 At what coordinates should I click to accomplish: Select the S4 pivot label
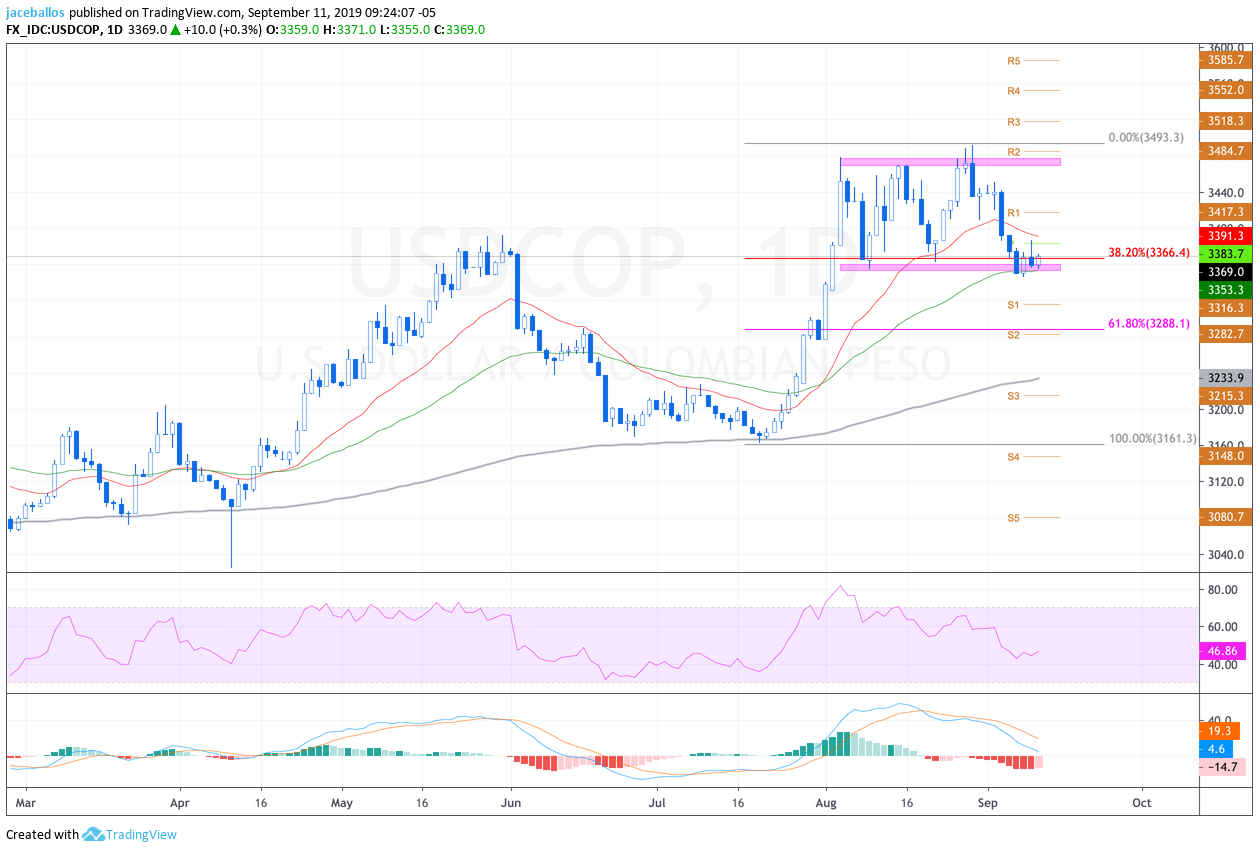pos(1014,457)
